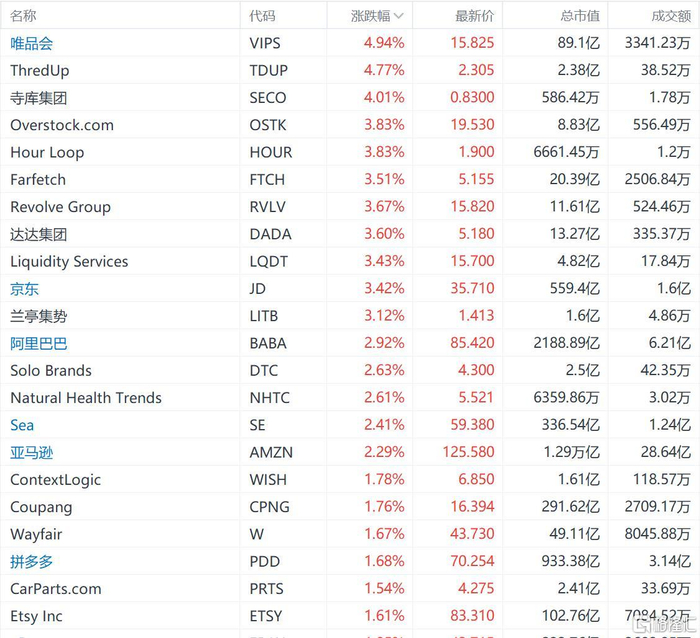
Task: Select the Etsy Inc row name
Action: (36, 616)
